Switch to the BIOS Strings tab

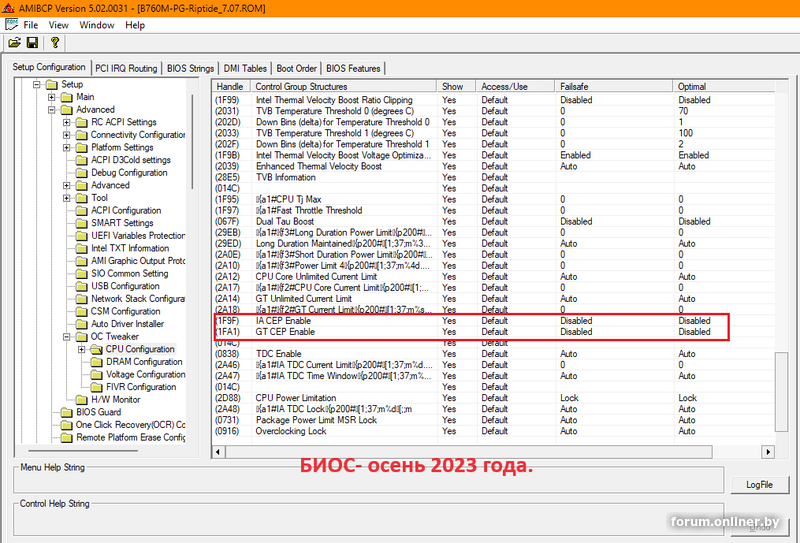(190, 68)
